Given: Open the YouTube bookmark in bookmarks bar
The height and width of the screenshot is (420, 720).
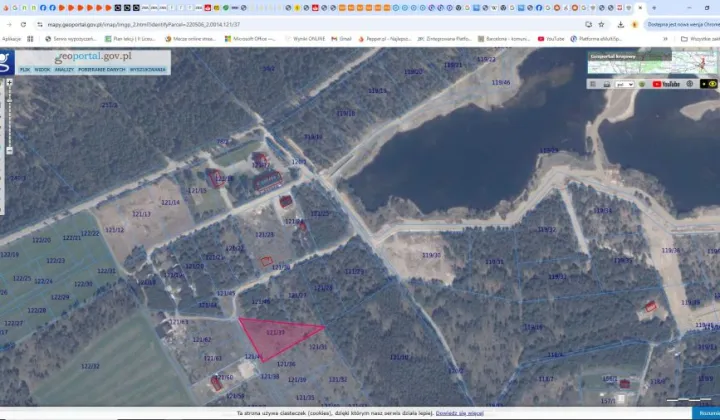Looking at the screenshot, I should pyautogui.click(x=551, y=39).
